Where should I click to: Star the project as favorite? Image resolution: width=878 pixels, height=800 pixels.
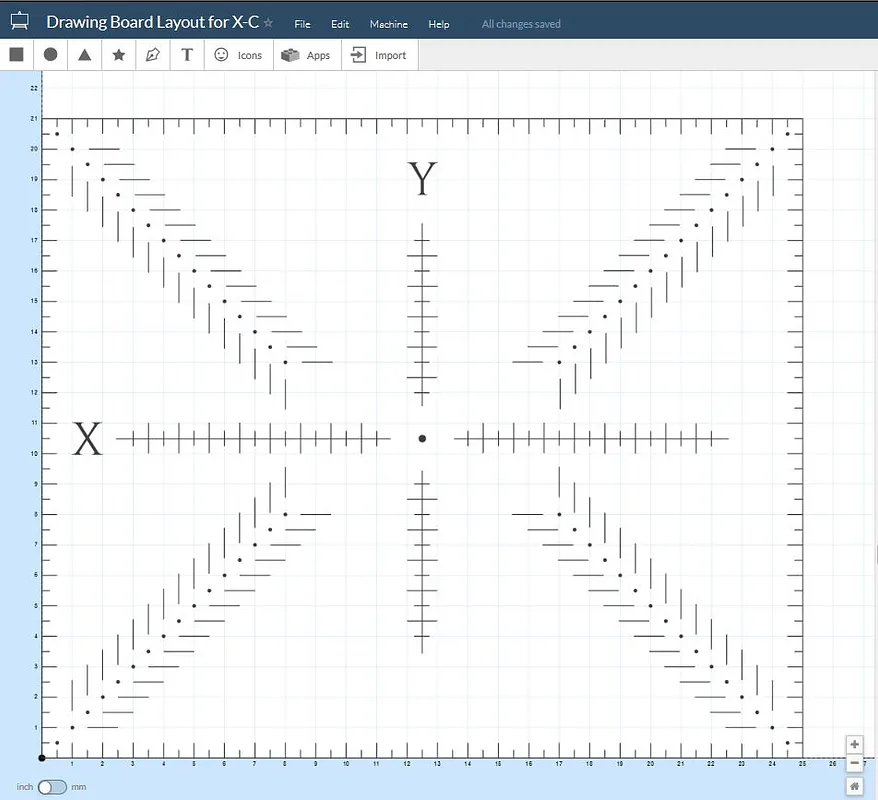point(268,23)
